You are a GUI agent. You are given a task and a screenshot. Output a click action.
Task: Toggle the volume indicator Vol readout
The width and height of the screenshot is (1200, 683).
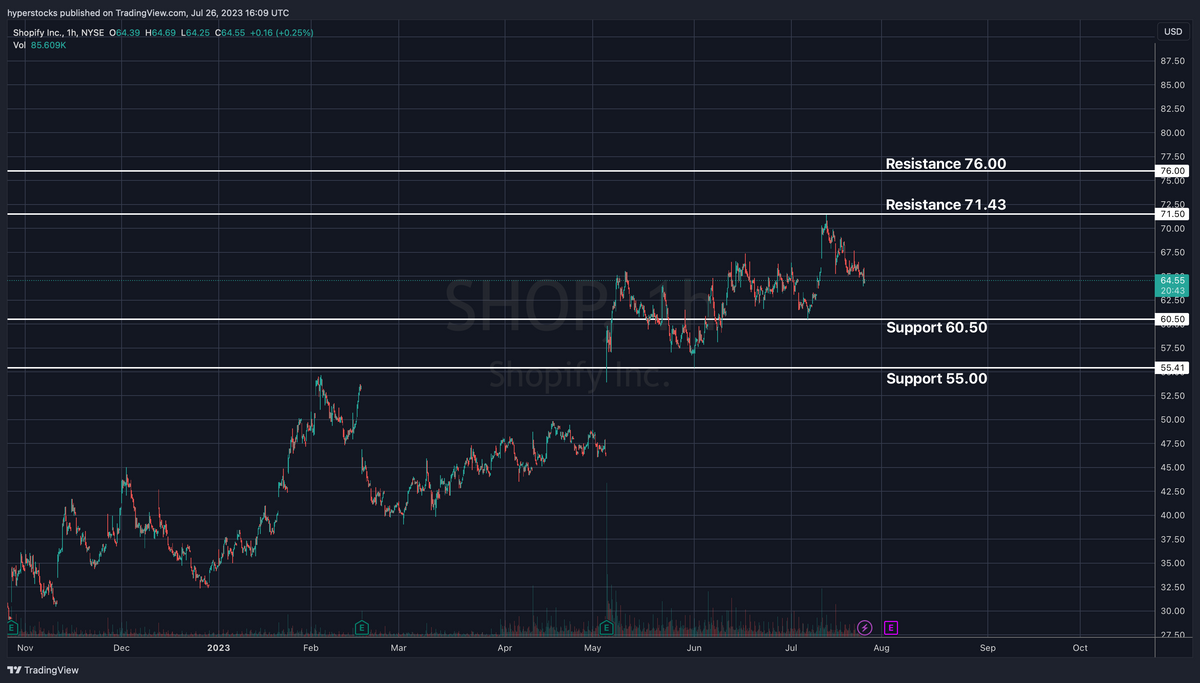point(20,44)
